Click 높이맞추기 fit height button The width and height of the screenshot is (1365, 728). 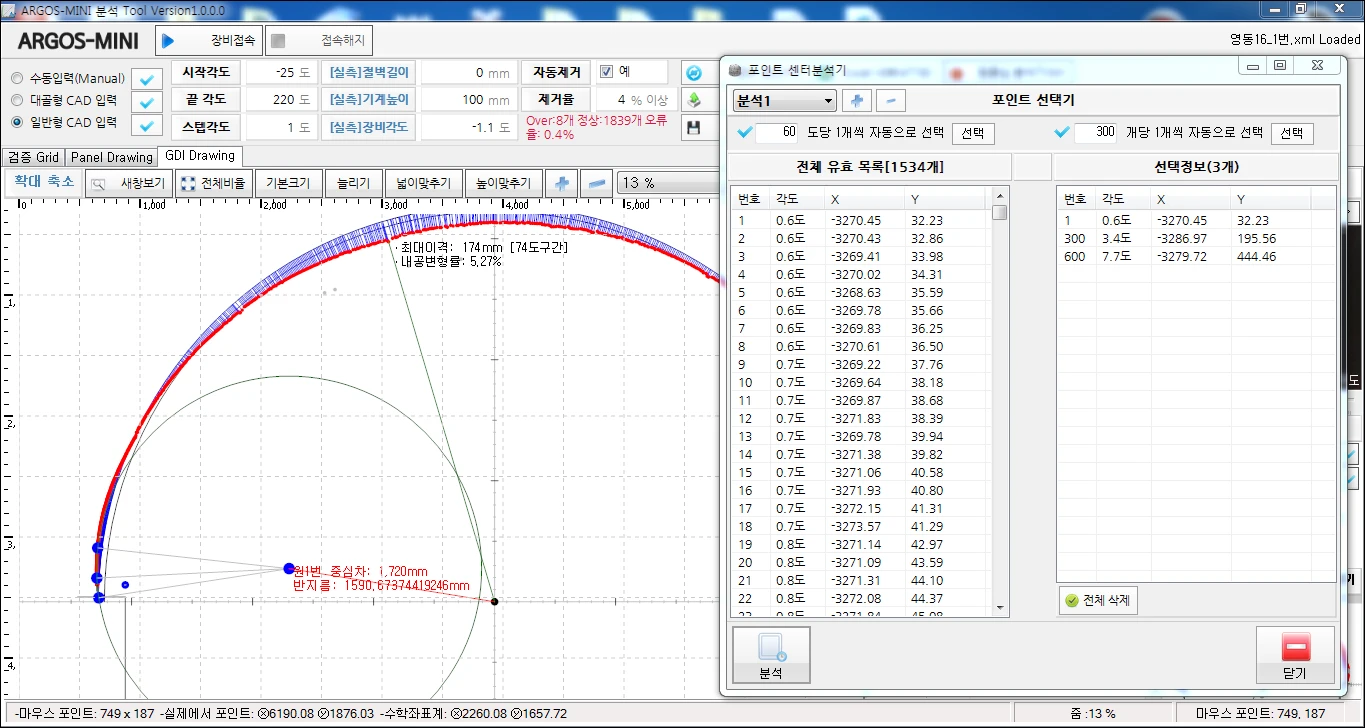pos(504,183)
